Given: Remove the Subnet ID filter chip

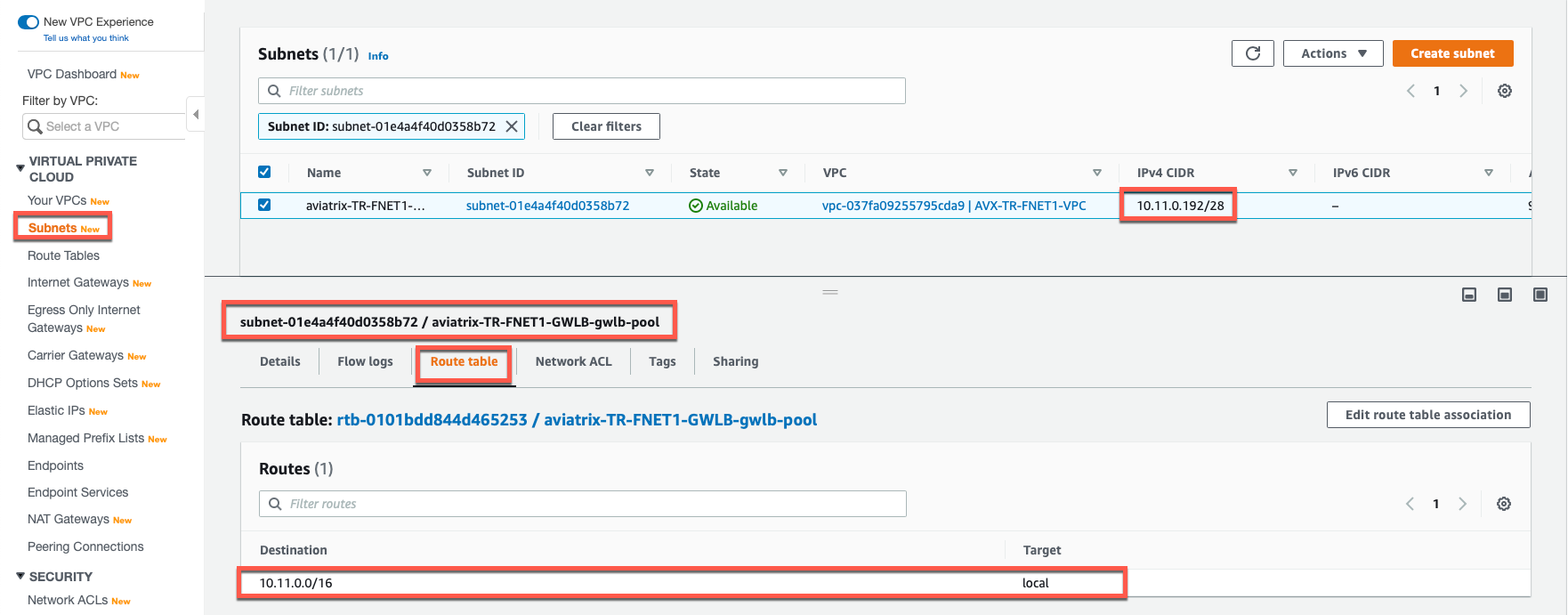Looking at the screenshot, I should click(512, 126).
